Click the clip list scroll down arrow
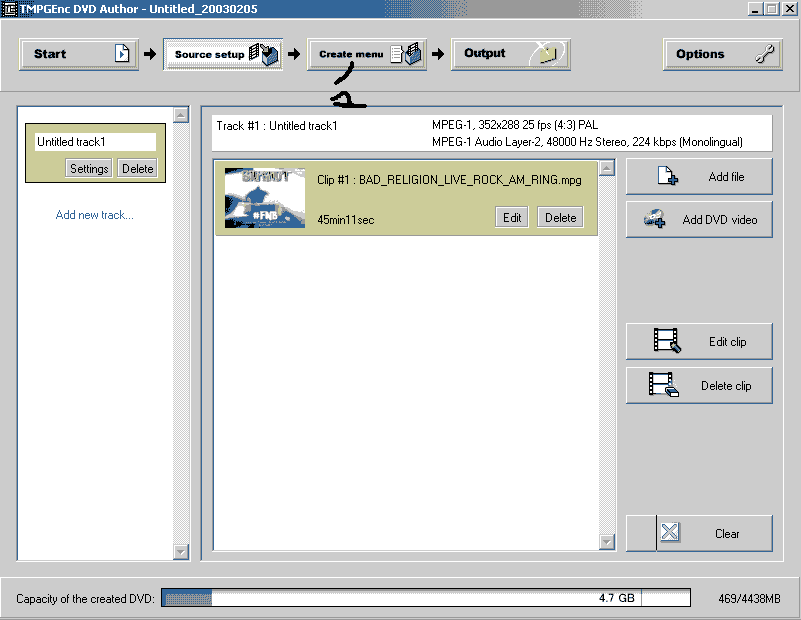The height and width of the screenshot is (620, 801). 606,541
